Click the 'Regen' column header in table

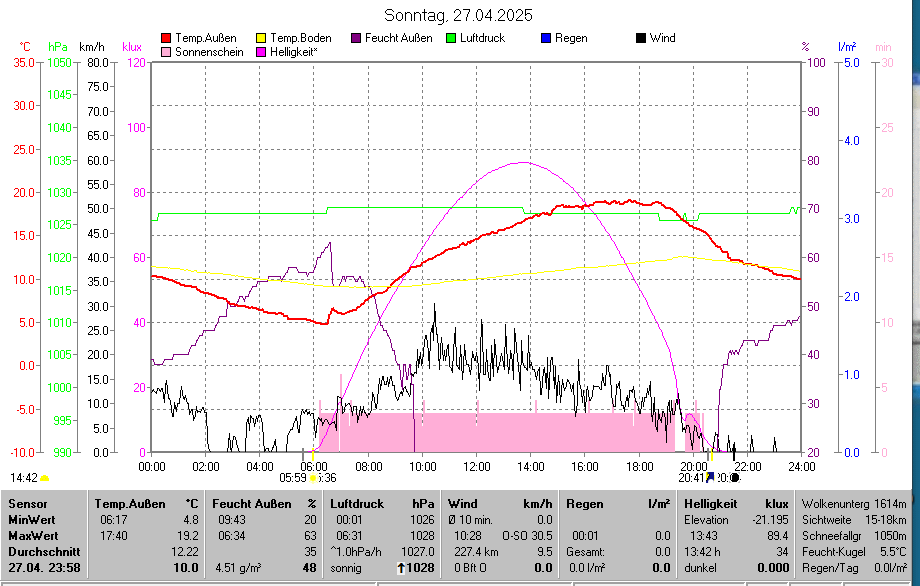[584, 504]
